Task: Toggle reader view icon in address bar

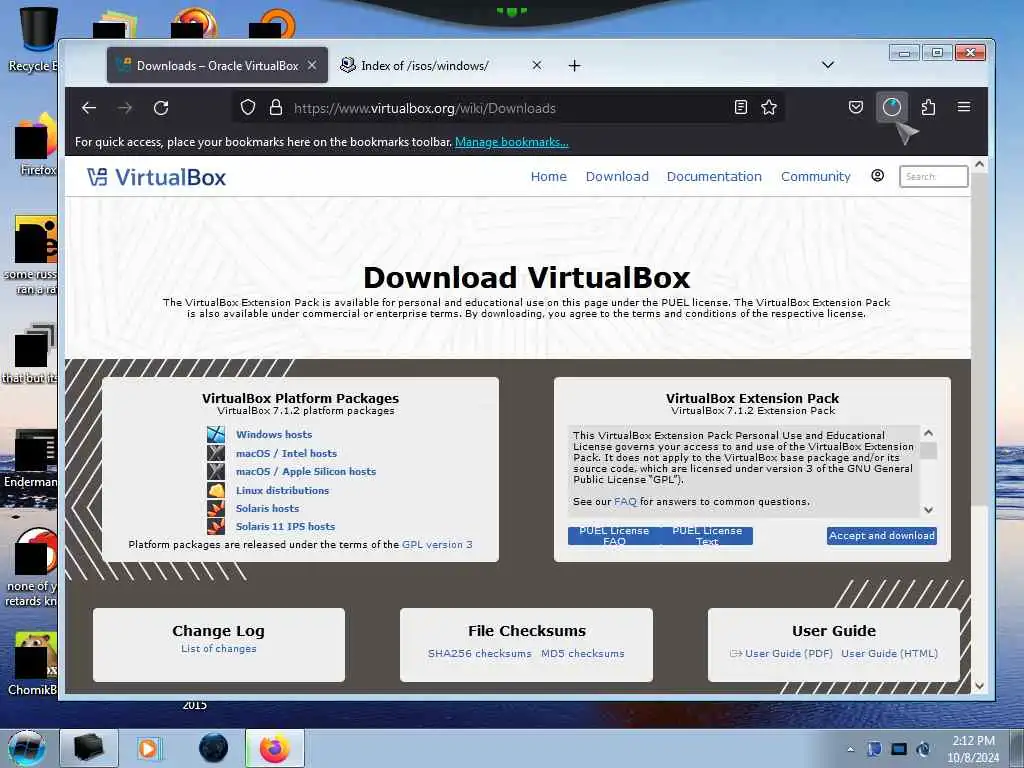Action: point(741,107)
